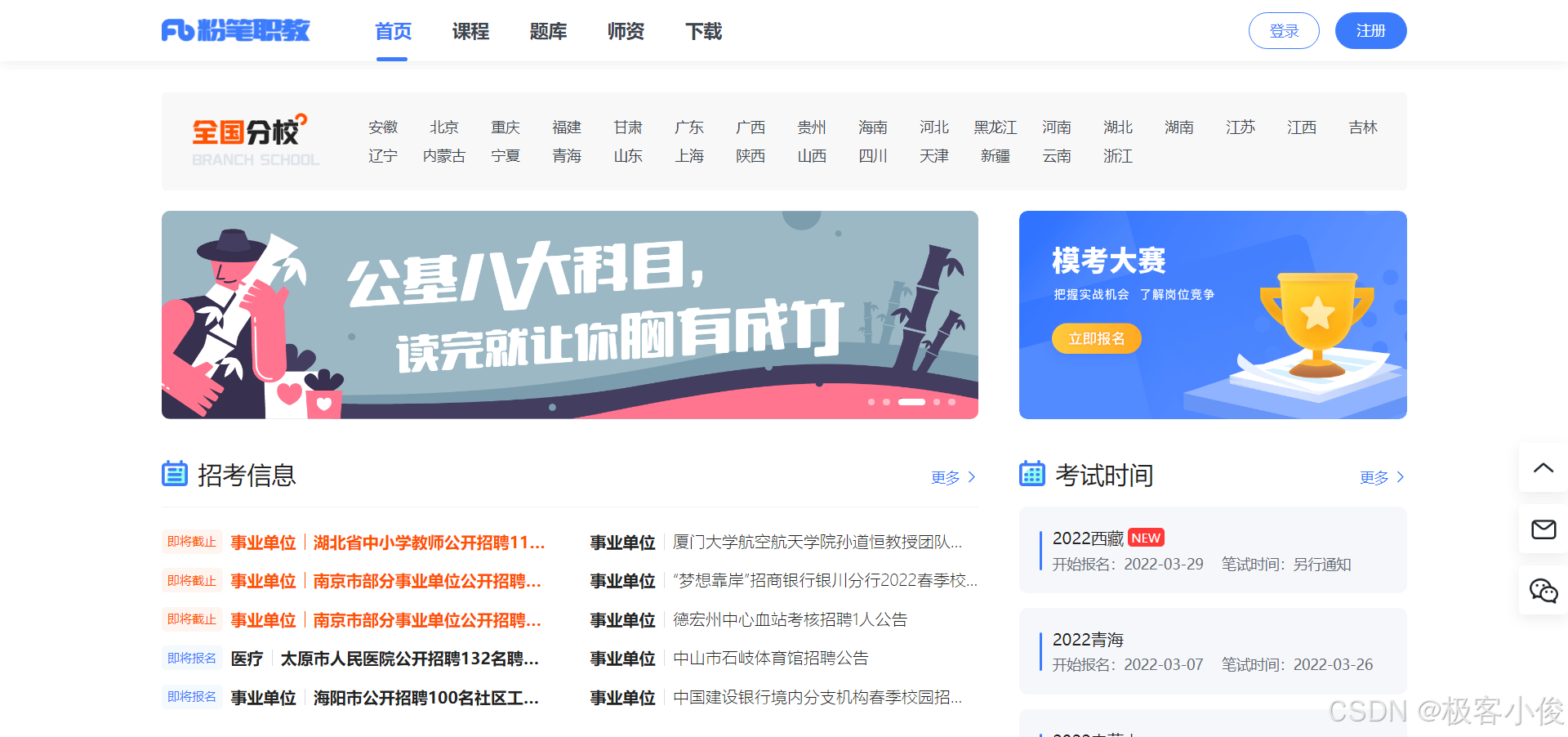Image resolution: width=1568 pixels, height=737 pixels.
Task: Select the last carousel indicator dot
Action: click(951, 402)
